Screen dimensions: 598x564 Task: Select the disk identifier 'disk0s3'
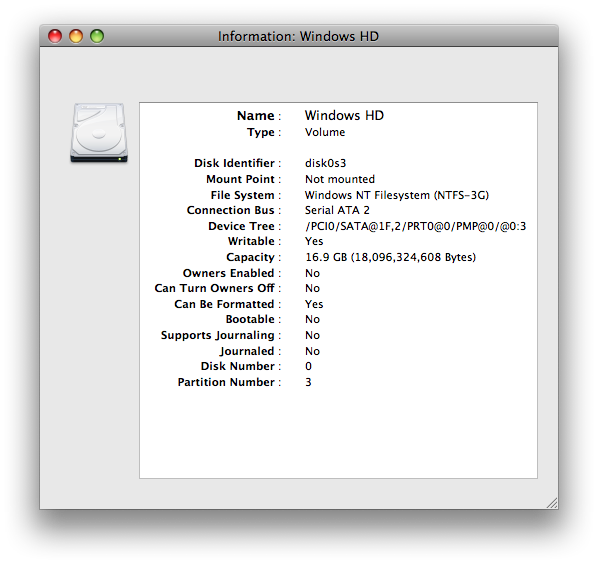coord(325,163)
